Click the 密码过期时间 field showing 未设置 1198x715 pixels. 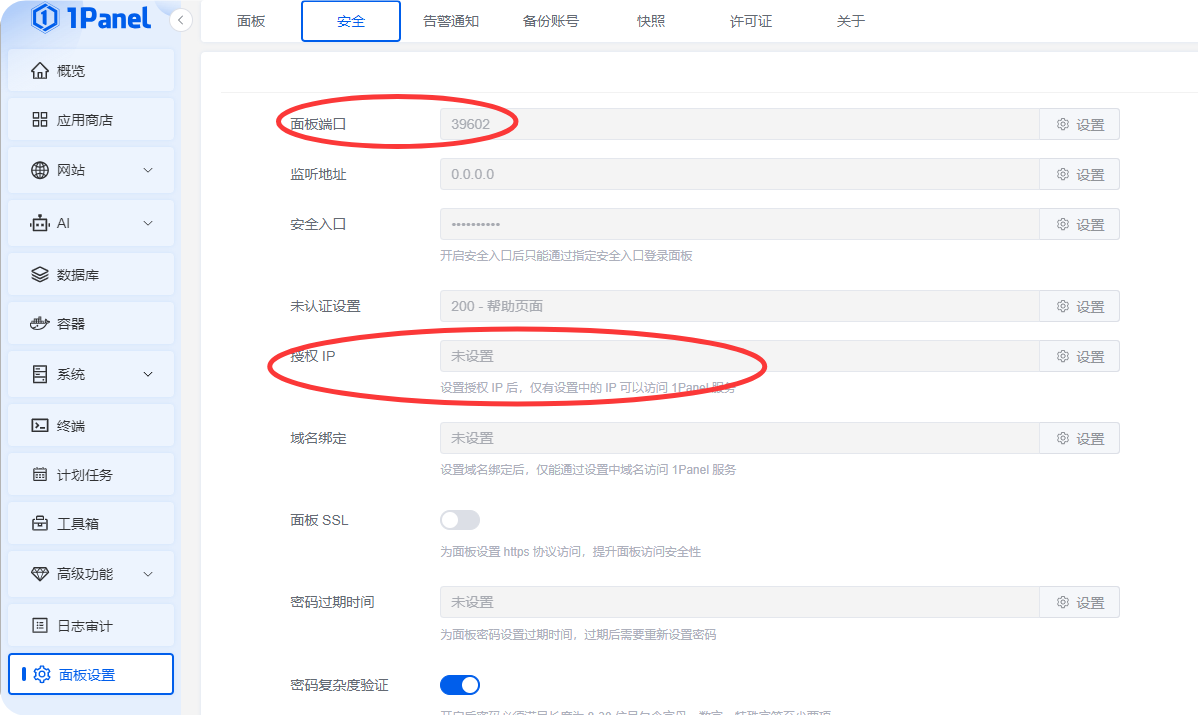tap(740, 602)
